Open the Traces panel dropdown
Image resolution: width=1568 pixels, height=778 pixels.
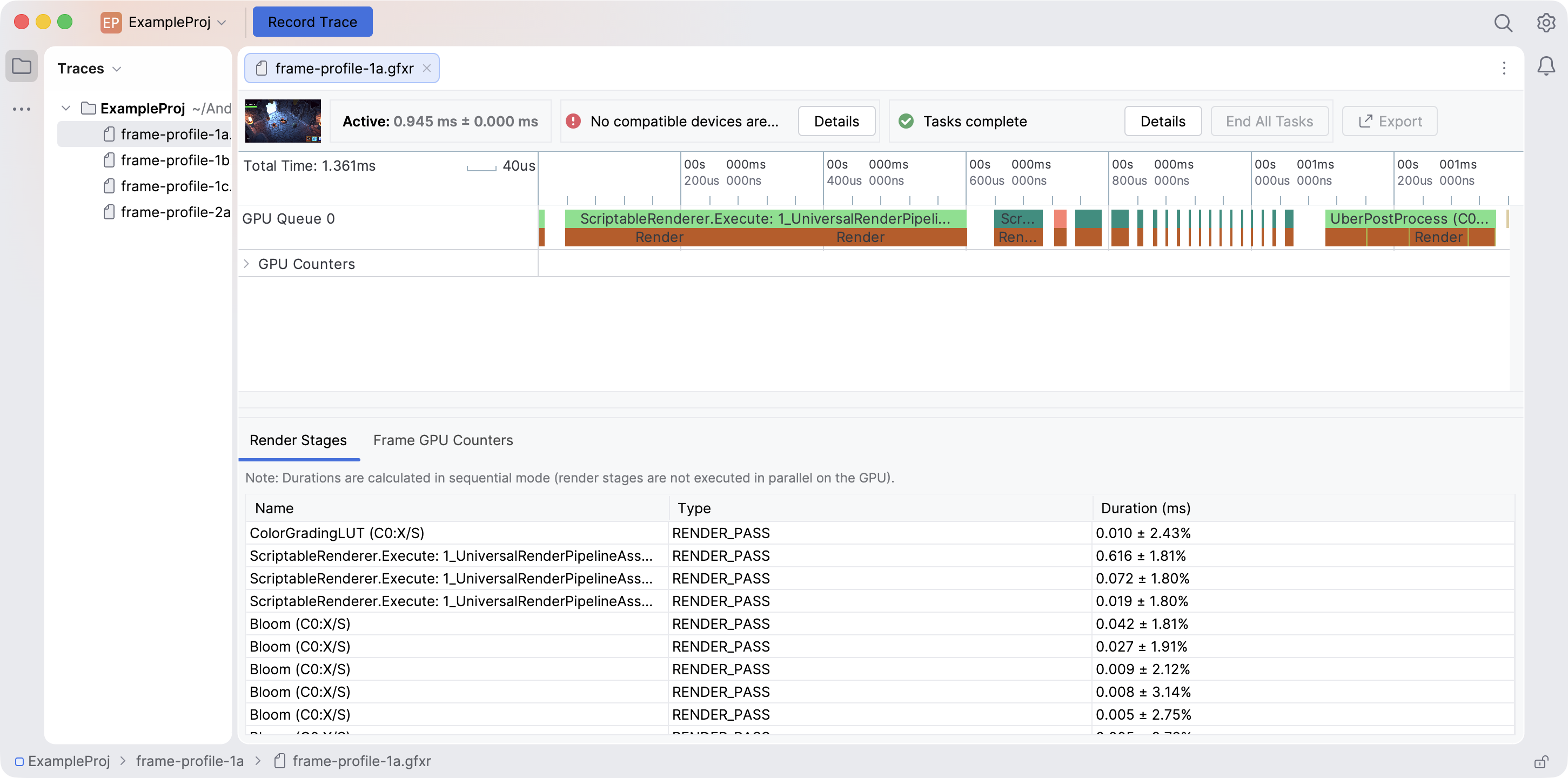coord(89,68)
